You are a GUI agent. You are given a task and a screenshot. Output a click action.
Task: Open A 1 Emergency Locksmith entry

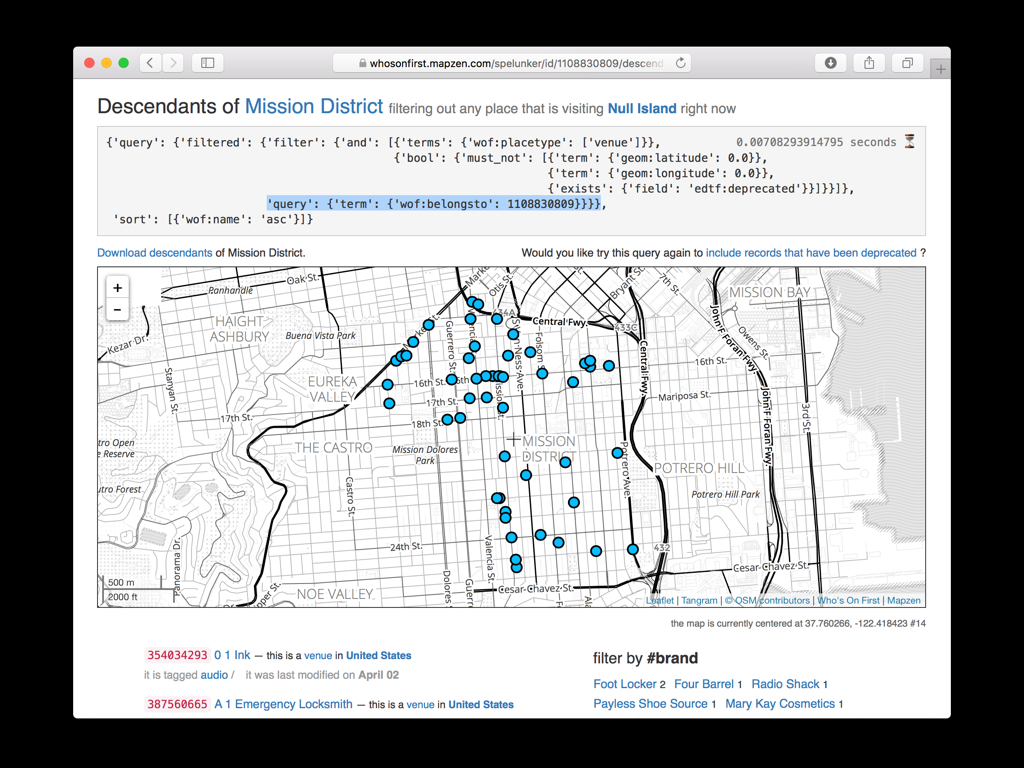click(x=283, y=704)
